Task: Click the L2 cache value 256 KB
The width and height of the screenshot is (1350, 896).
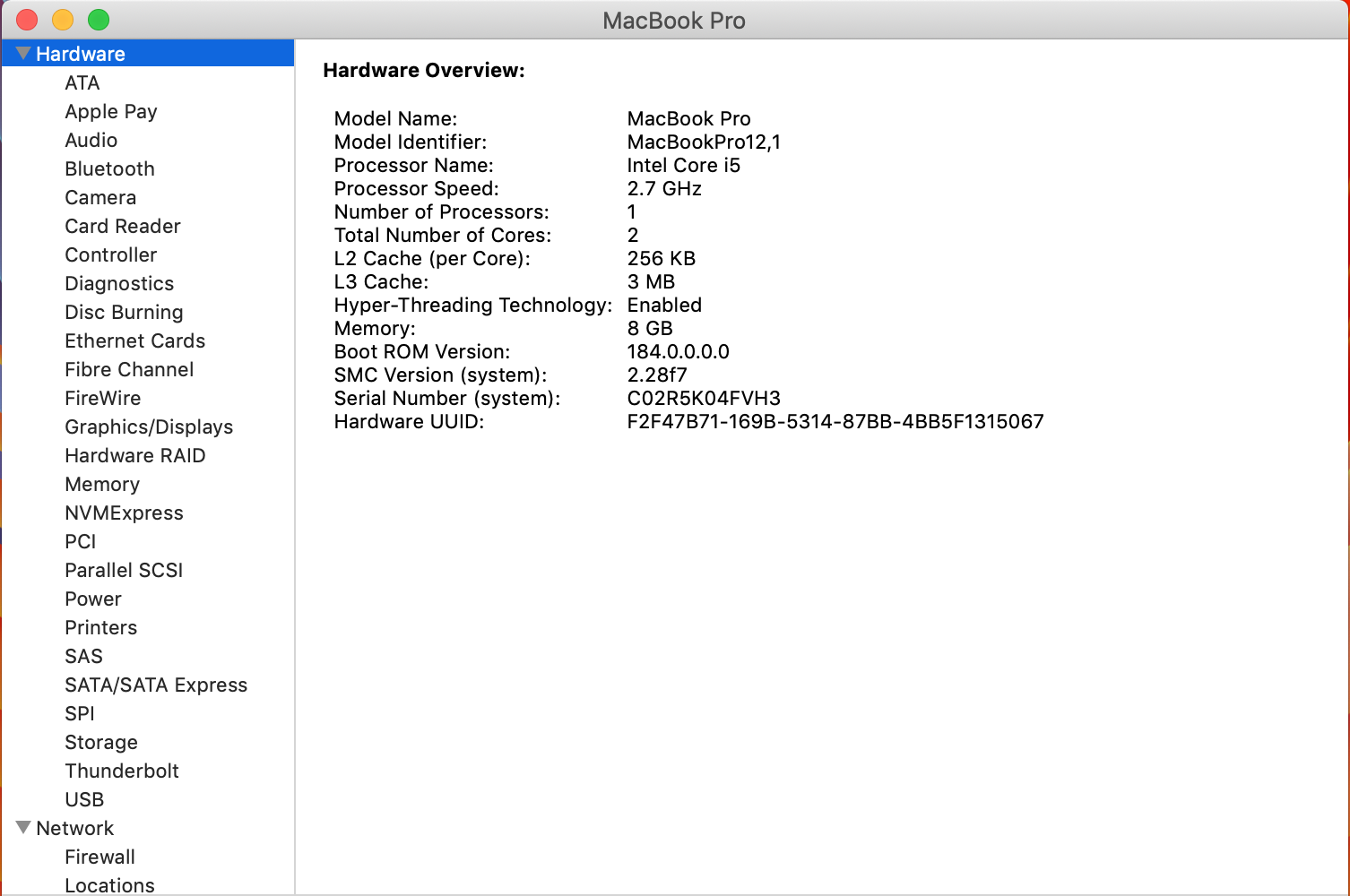Action: pyautogui.click(x=662, y=258)
